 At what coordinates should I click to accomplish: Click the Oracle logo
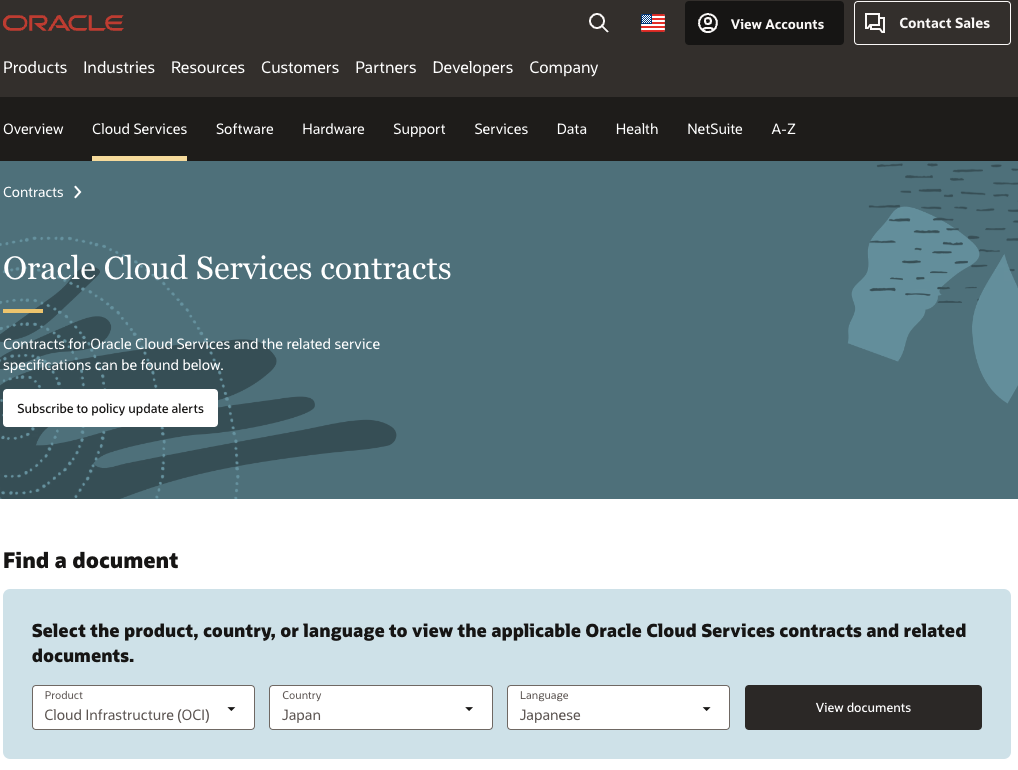click(63, 23)
